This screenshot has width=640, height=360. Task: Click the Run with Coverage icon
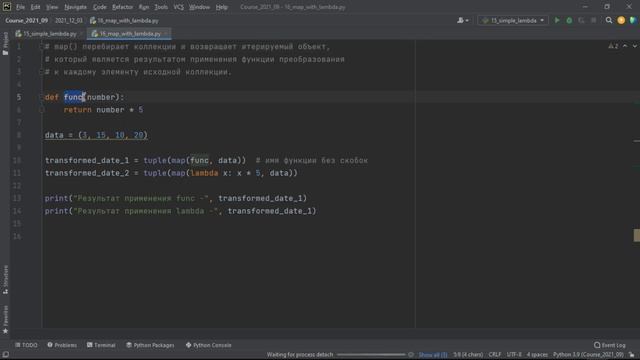tap(581, 20)
